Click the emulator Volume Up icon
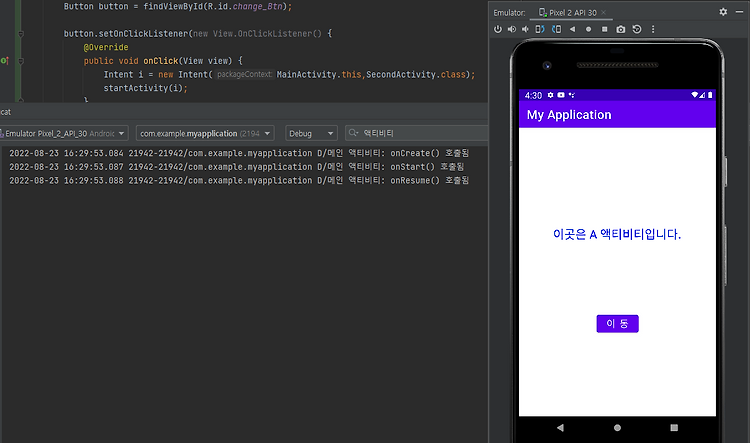This screenshot has width=750, height=443. (512, 29)
